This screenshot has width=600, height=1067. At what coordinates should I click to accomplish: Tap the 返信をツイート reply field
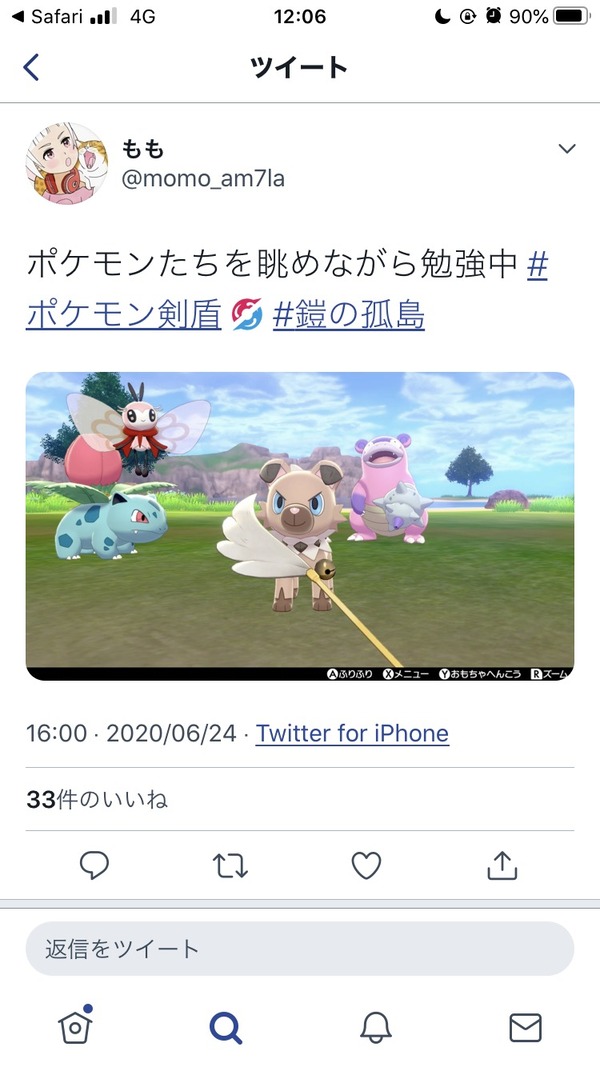[x=300, y=949]
